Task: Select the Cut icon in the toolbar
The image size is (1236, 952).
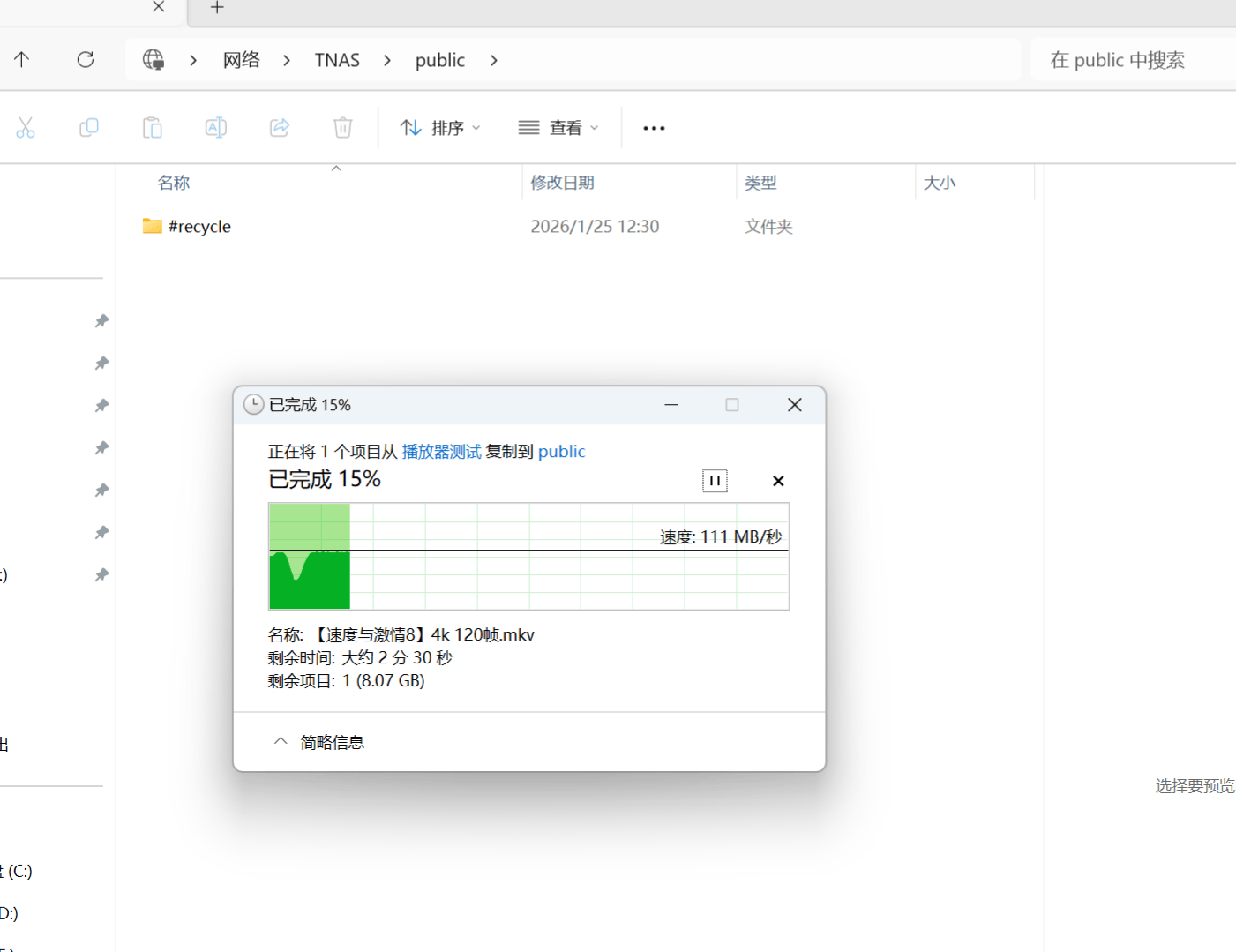Action: click(x=26, y=127)
